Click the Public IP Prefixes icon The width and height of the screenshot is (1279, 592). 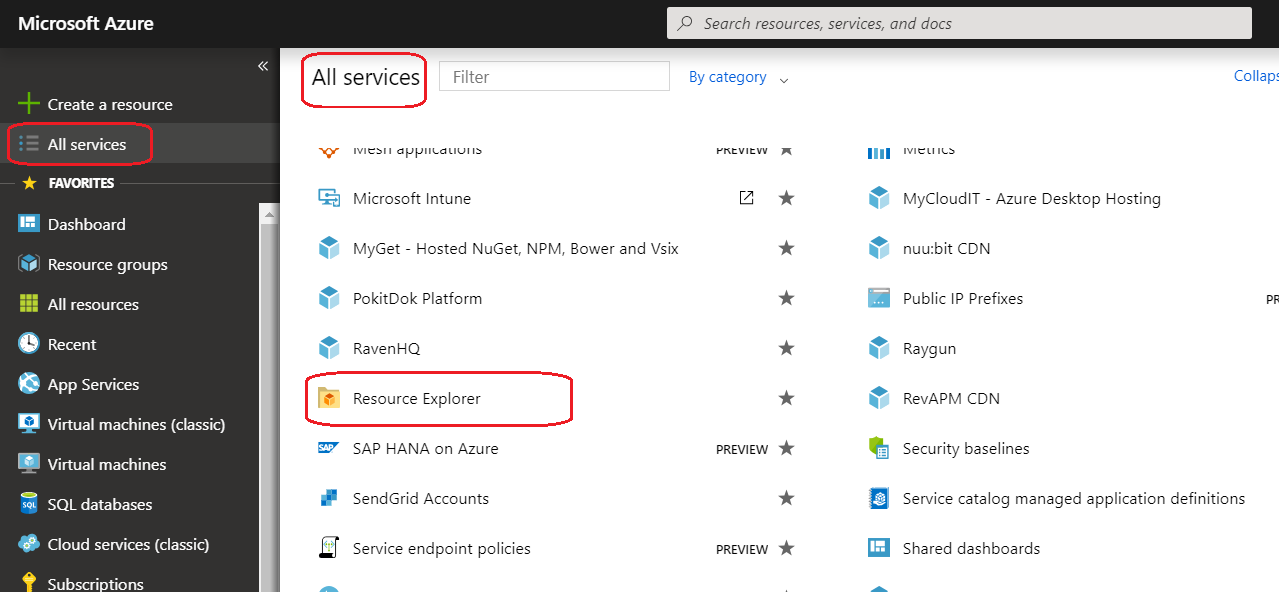pos(879,299)
